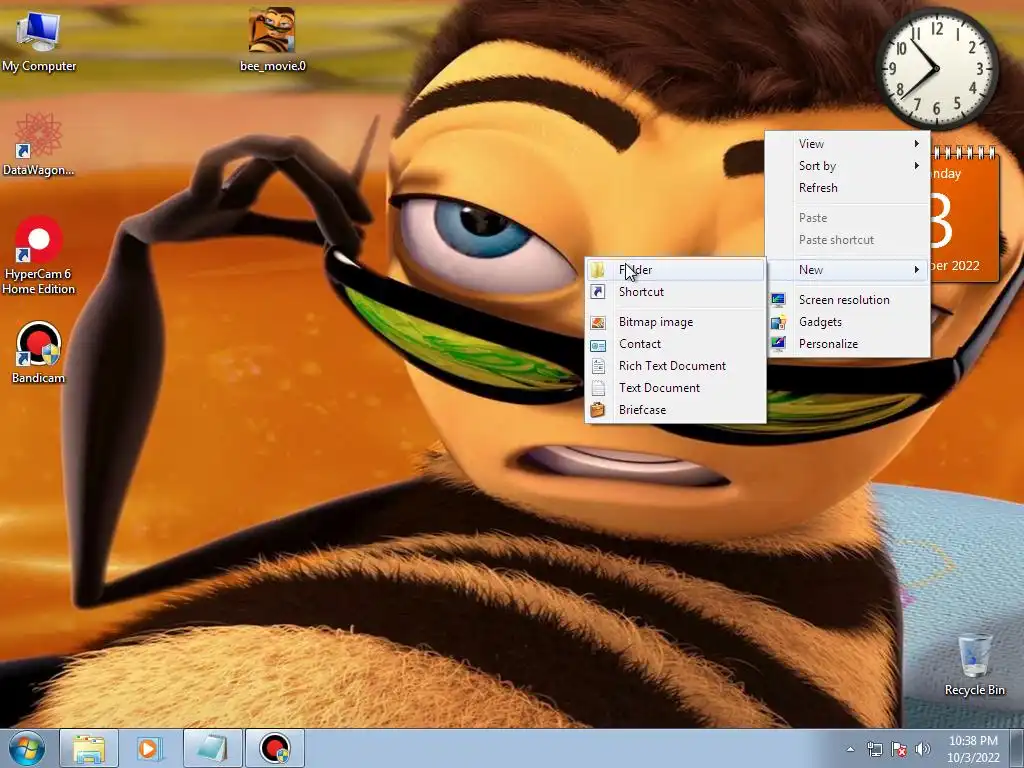Click the Bandicam taskbar icon
1024x768 pixels.
tap(275, 748)
